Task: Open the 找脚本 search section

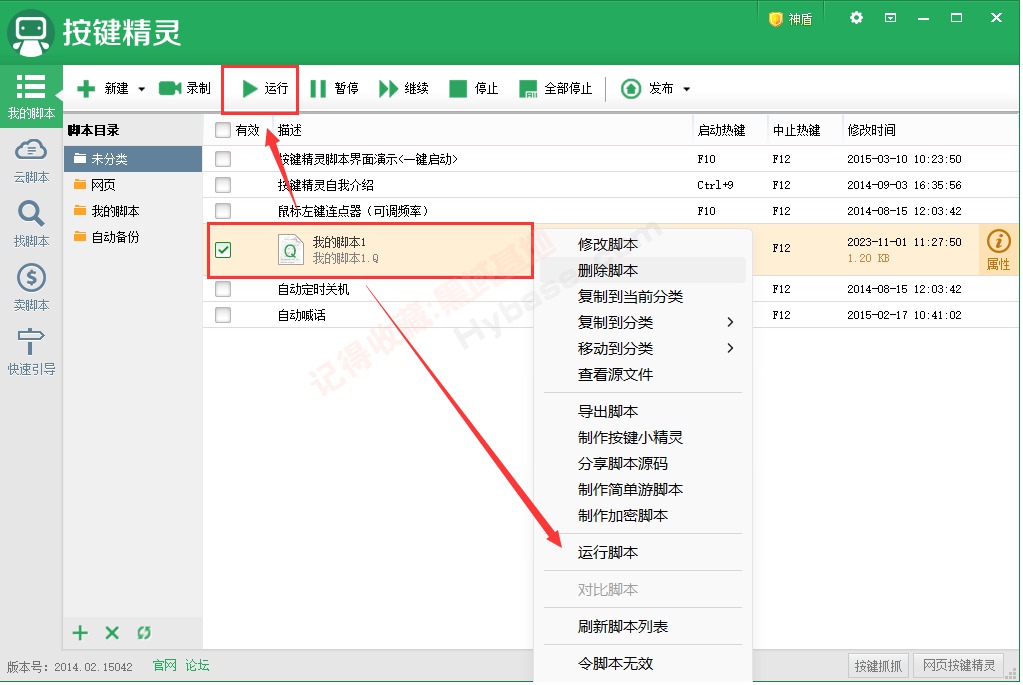Action: (x=31, y=224)
